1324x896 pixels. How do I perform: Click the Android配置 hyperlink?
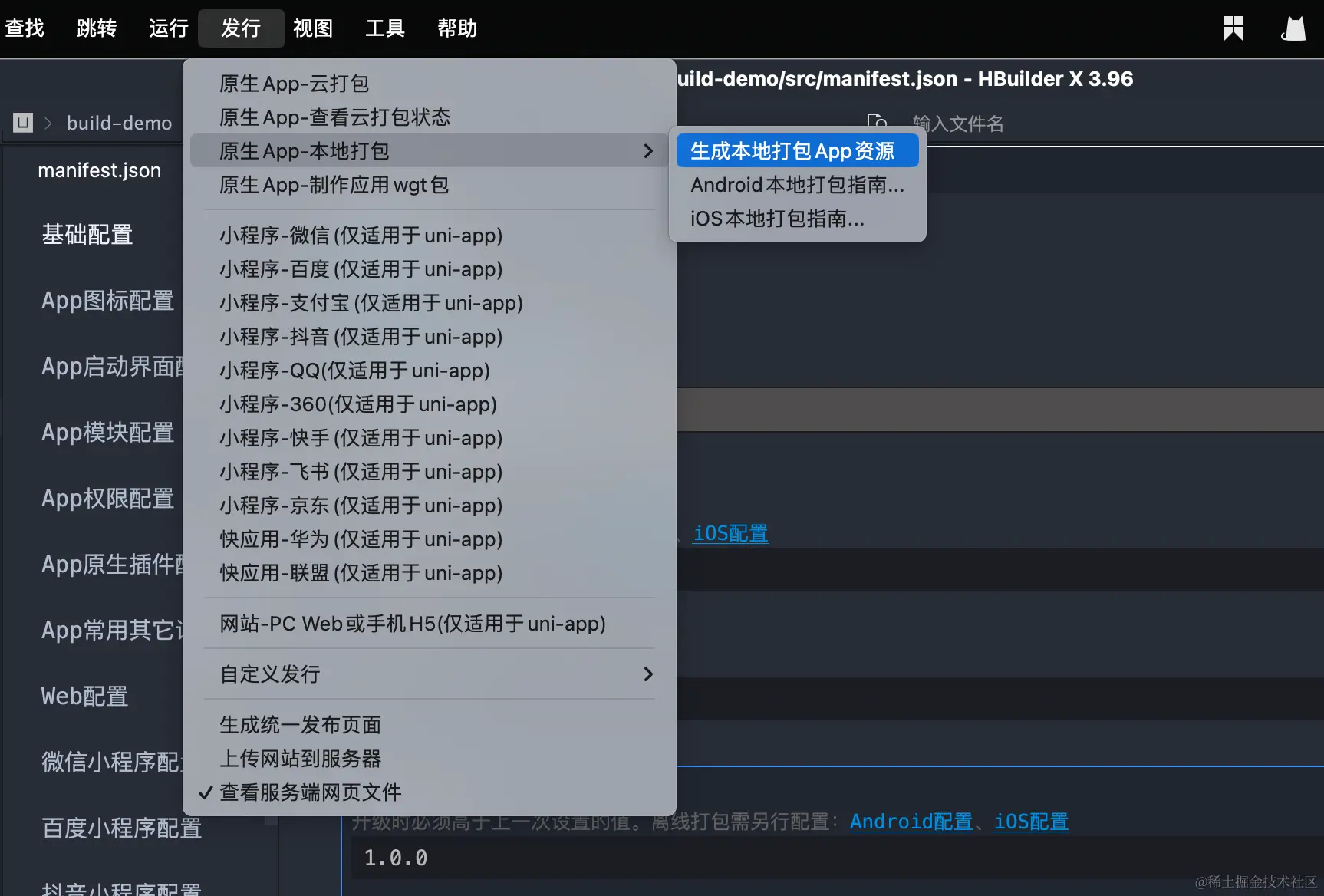click(x=911, y=822)
